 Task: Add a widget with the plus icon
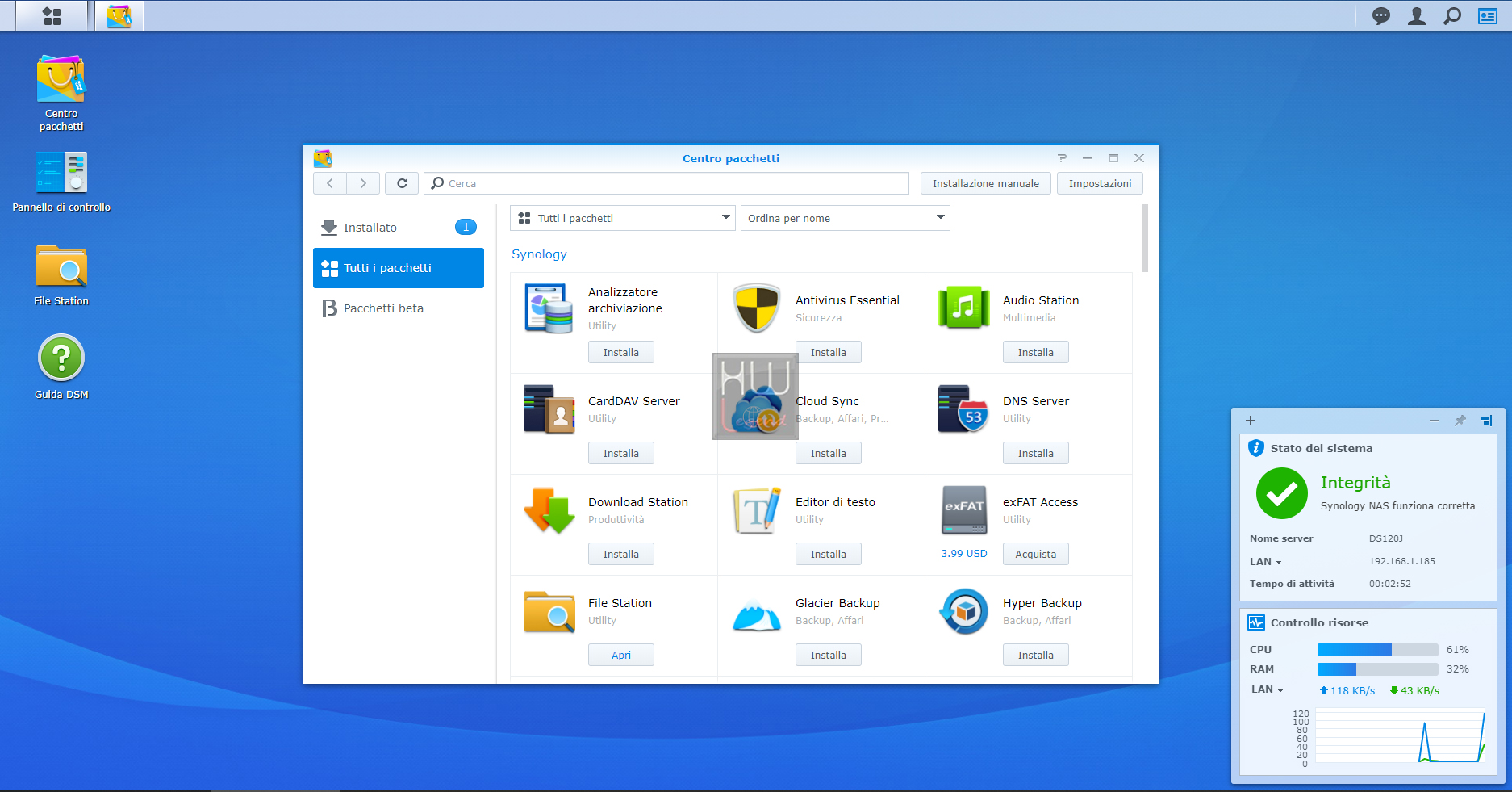(x=1251, y=421)
